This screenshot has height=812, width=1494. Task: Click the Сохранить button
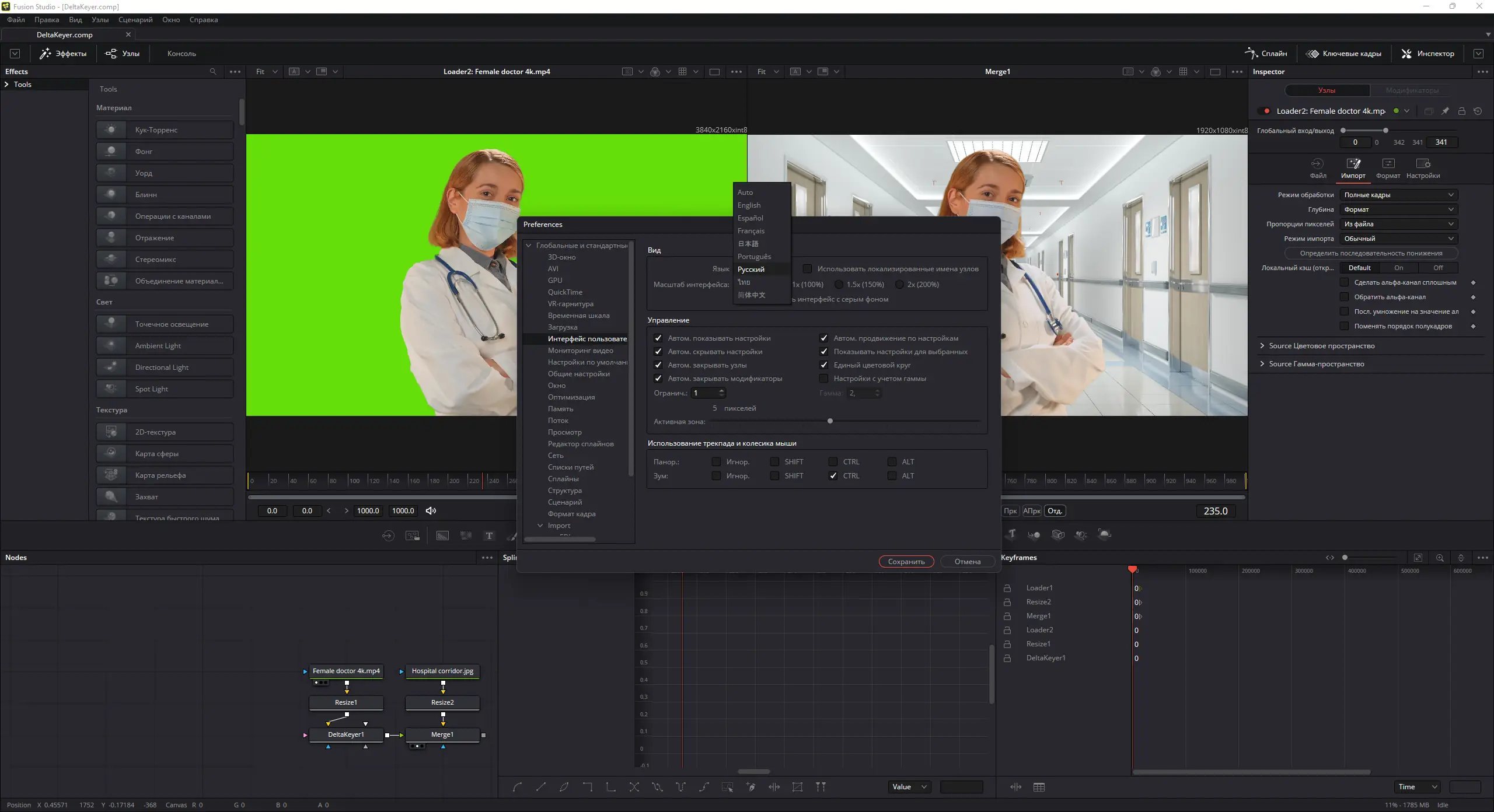[x=906, y=562]
